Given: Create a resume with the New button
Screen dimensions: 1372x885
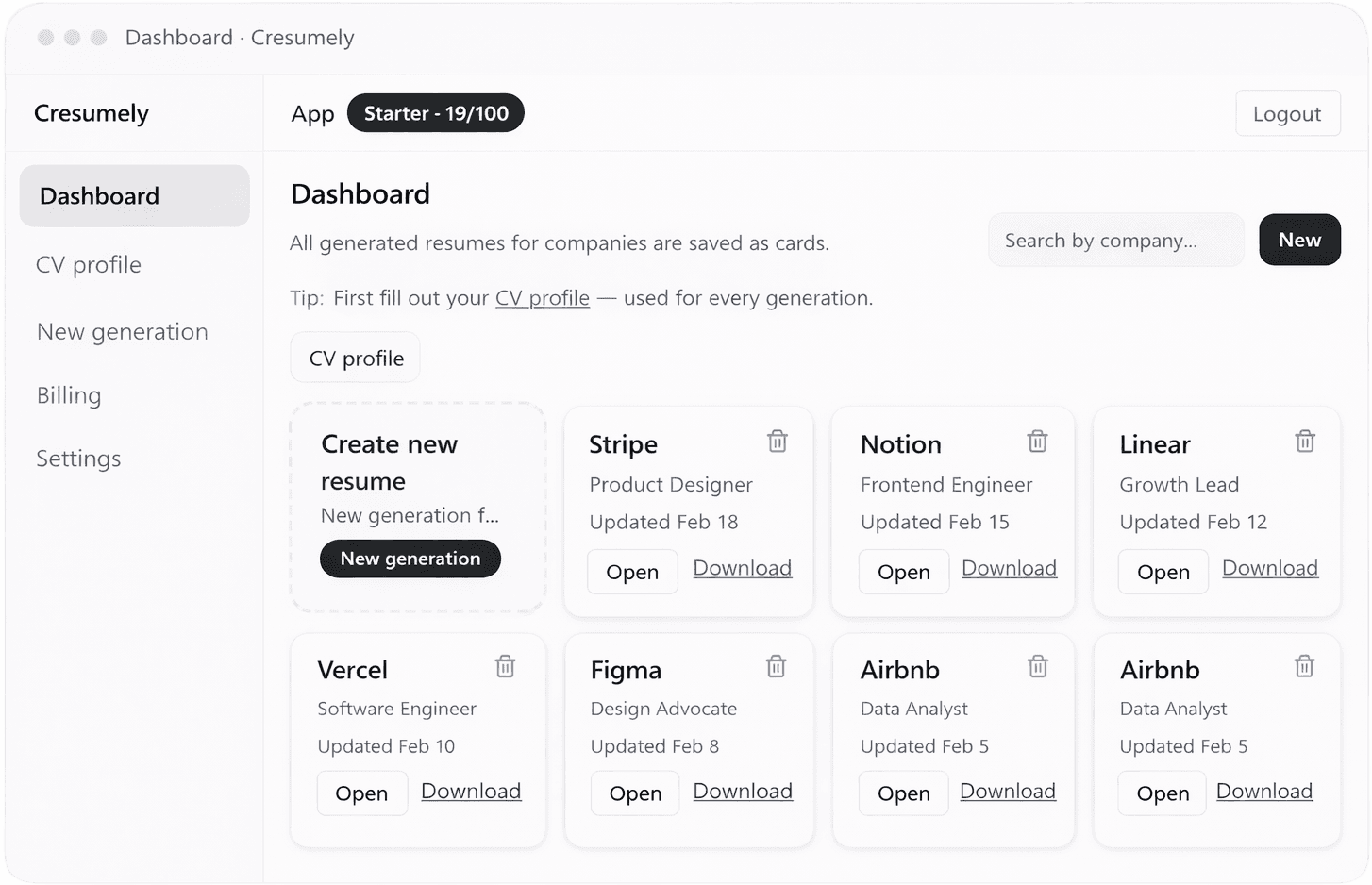Looking at the screenshot, I should pyautogui.click(x=1299, y=240).
